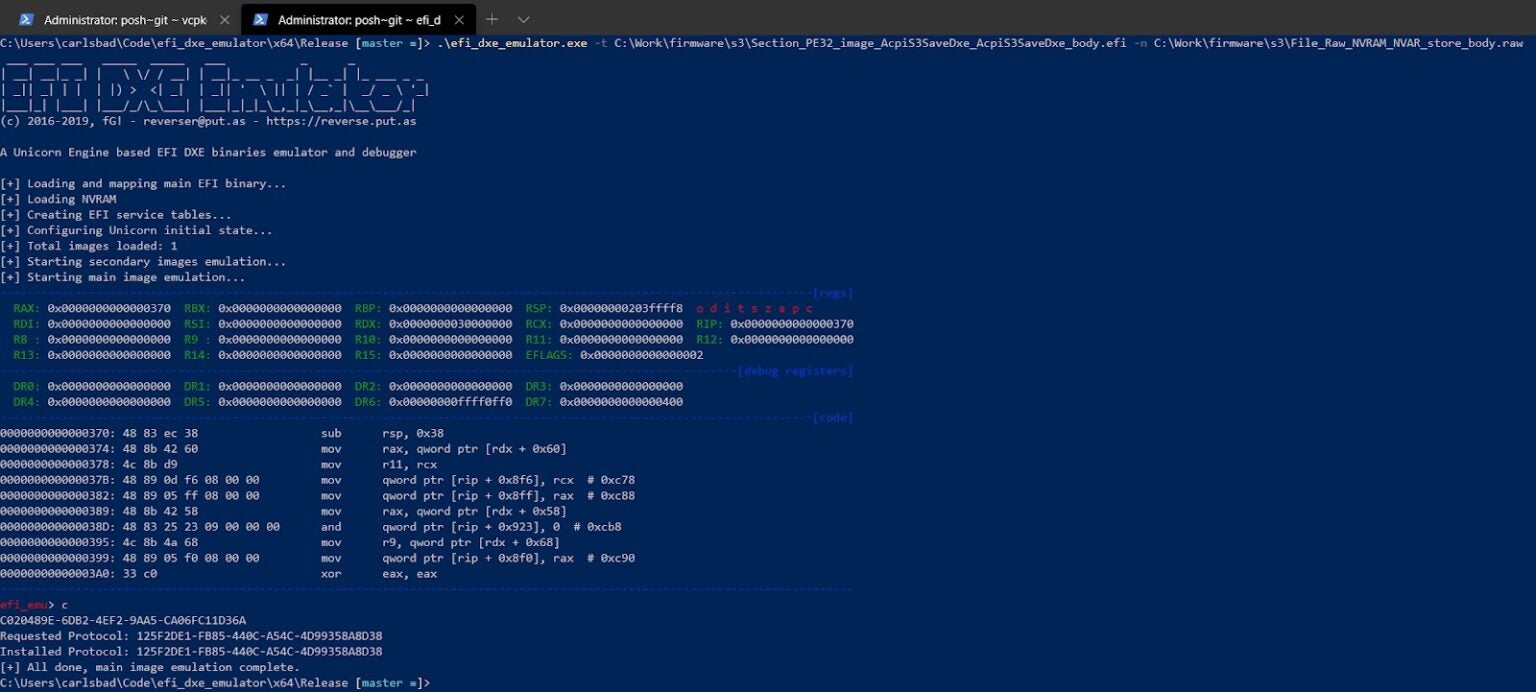This screenshot has height=692, width=1536.
Task: Close the posh~git vcpk tab
Action: tap(223, 19)
